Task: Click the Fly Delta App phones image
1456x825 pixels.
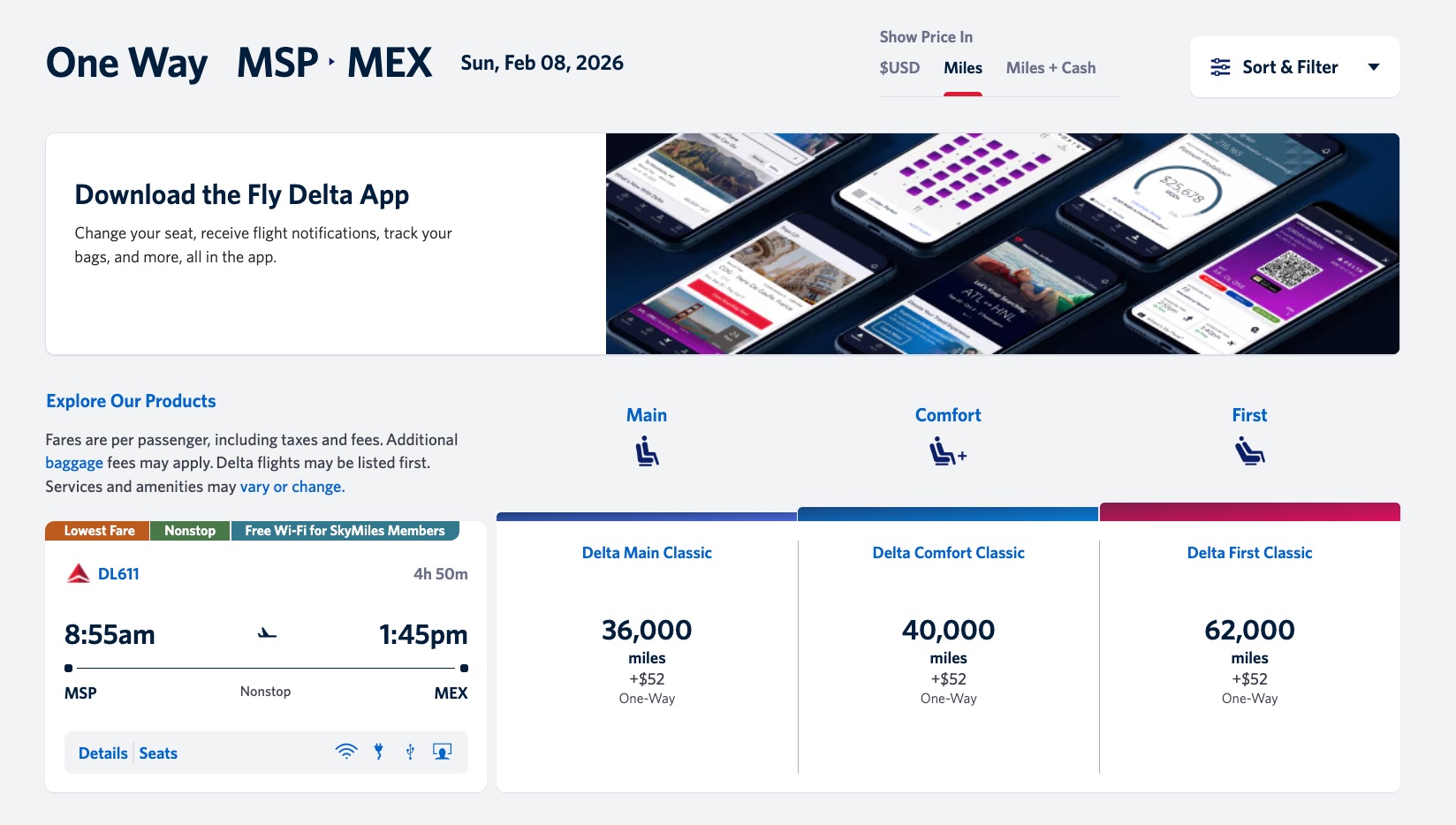Action: click(1003, 244)
